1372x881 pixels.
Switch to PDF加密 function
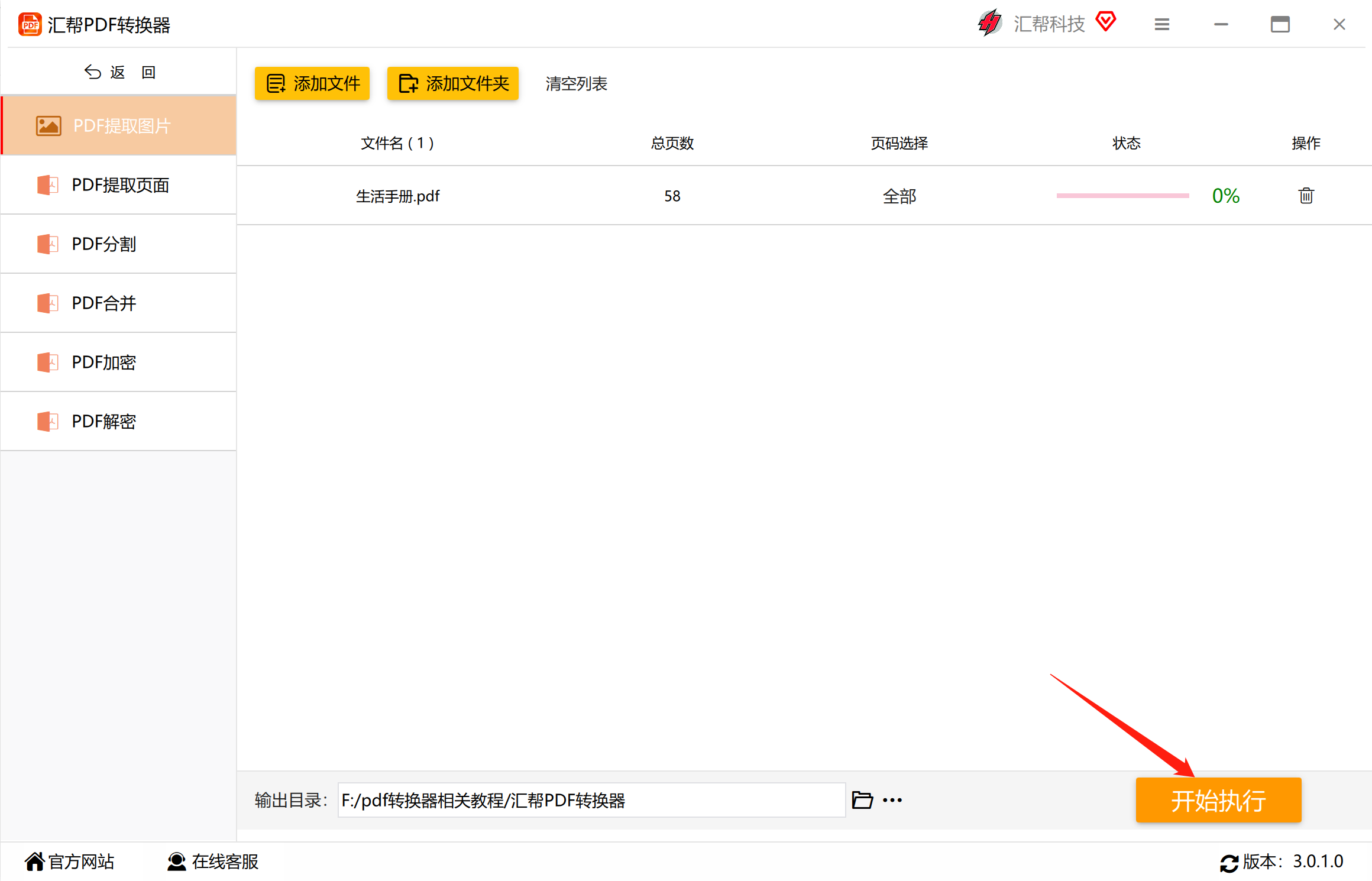tap(119, 362)
